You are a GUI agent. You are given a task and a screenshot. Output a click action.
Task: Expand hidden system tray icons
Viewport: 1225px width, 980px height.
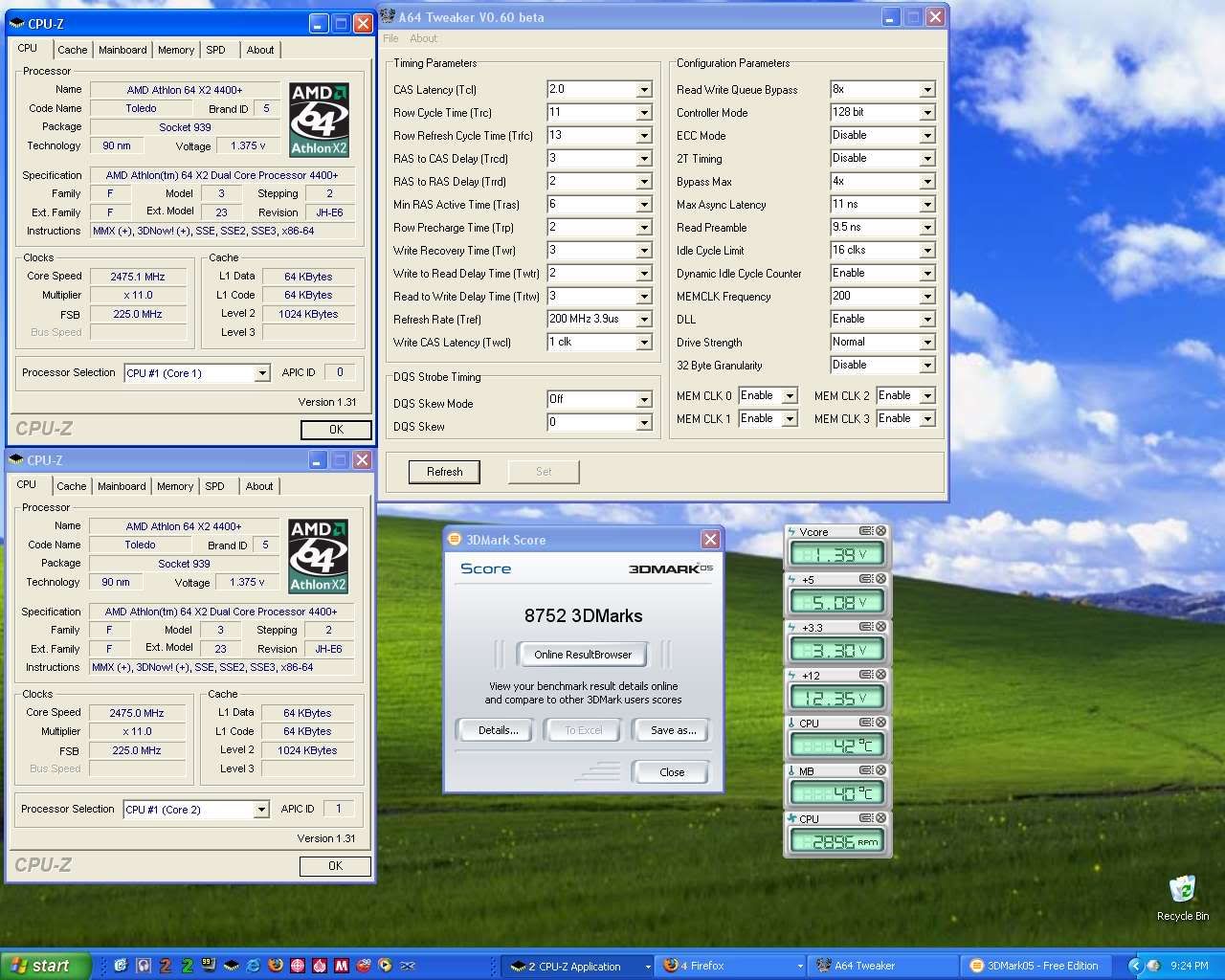point(1135,966)
